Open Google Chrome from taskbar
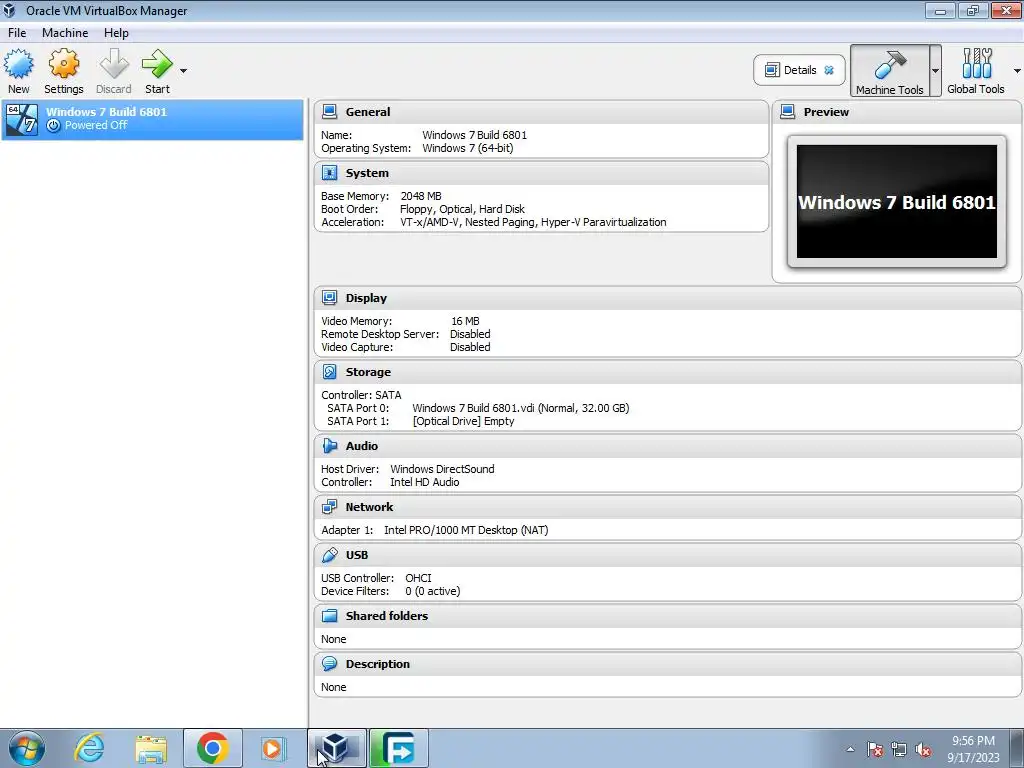 (x=212, y=748)
